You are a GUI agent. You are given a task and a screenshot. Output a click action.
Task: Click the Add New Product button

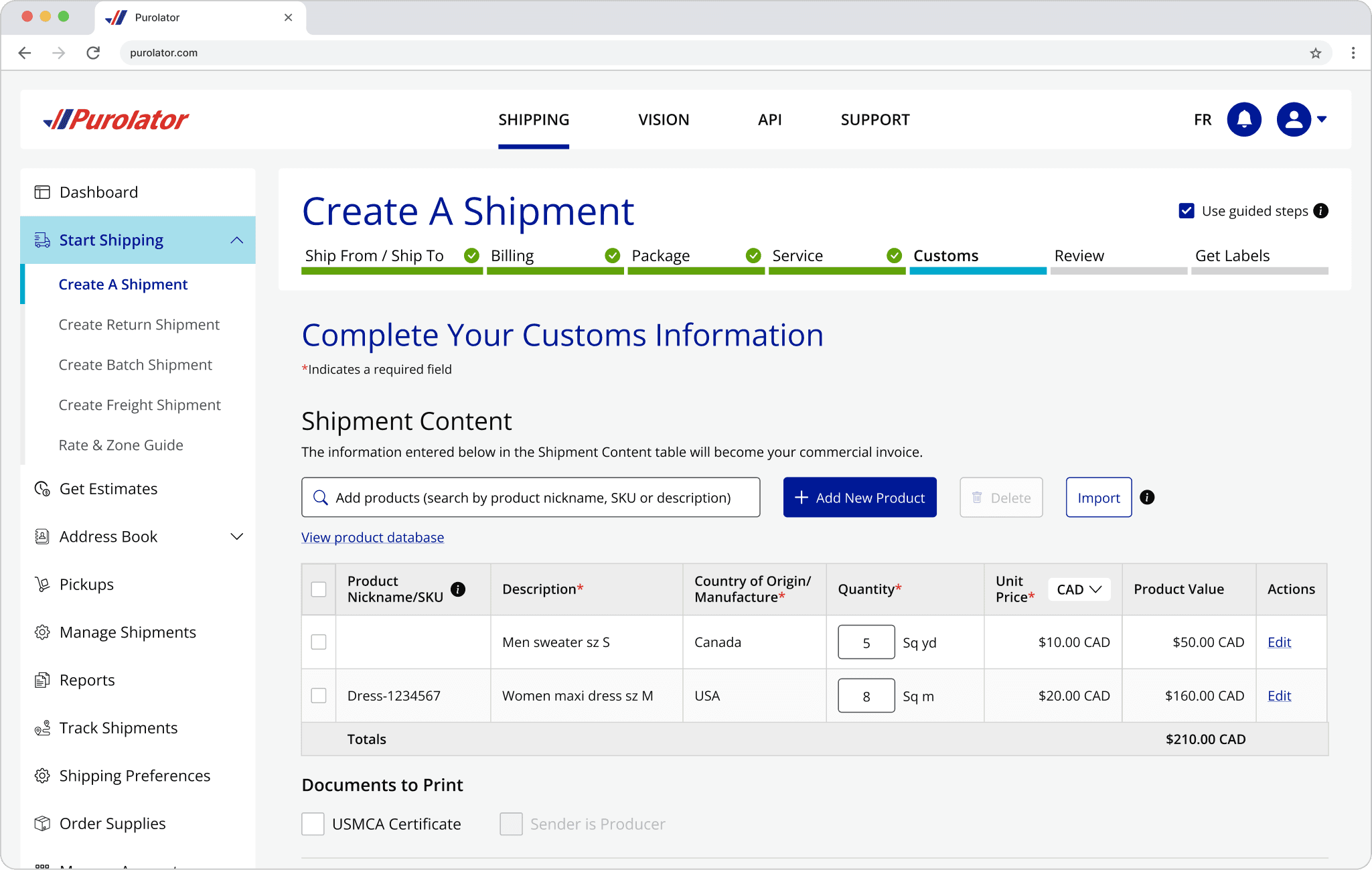[860, 497]
